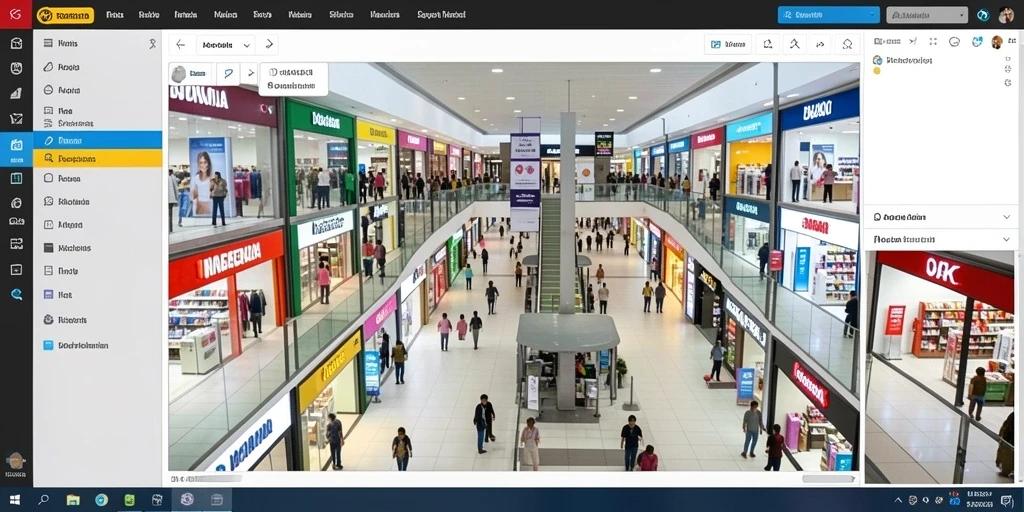
Task: Open File Explorer from the taskbar
Action: click(73, 500)
